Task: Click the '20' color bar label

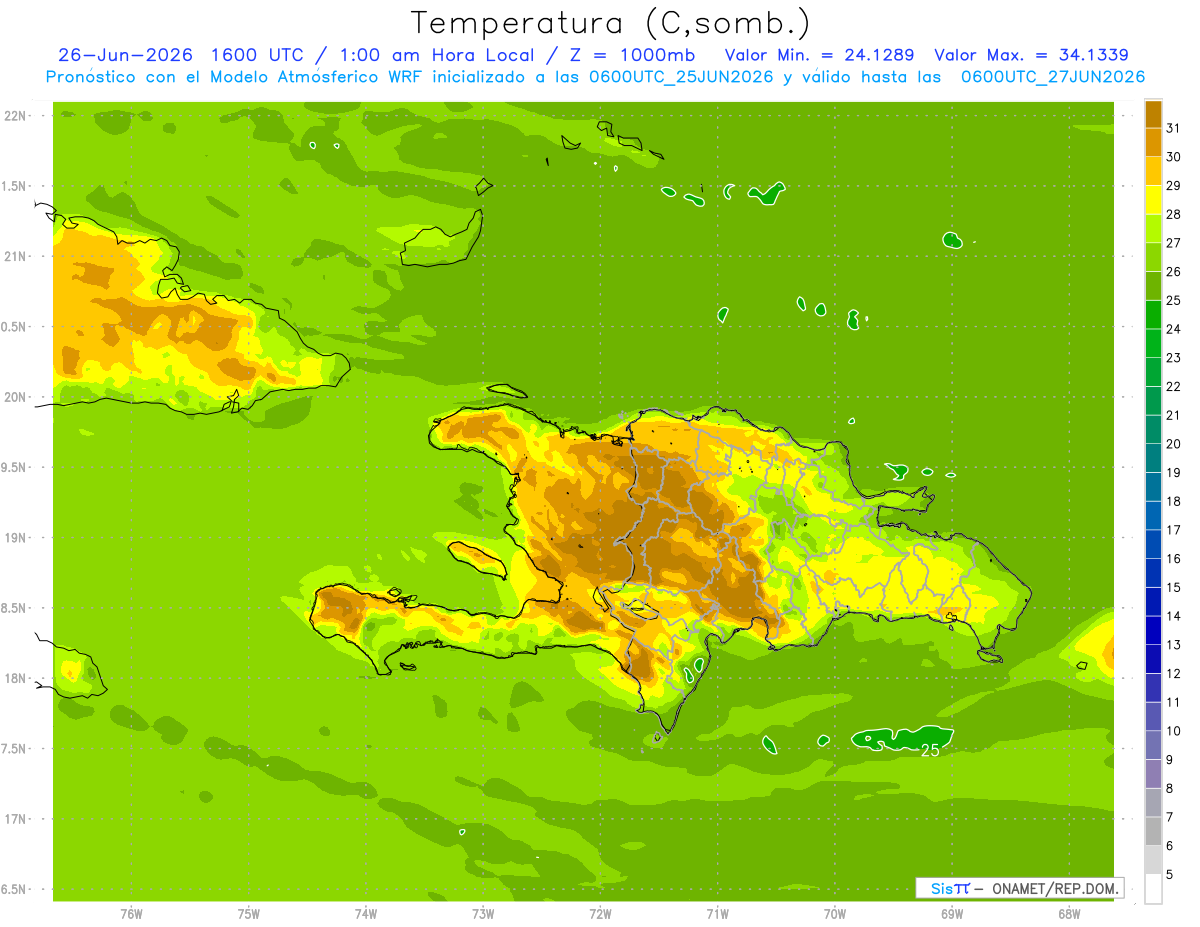Action: pos(1172,444)
